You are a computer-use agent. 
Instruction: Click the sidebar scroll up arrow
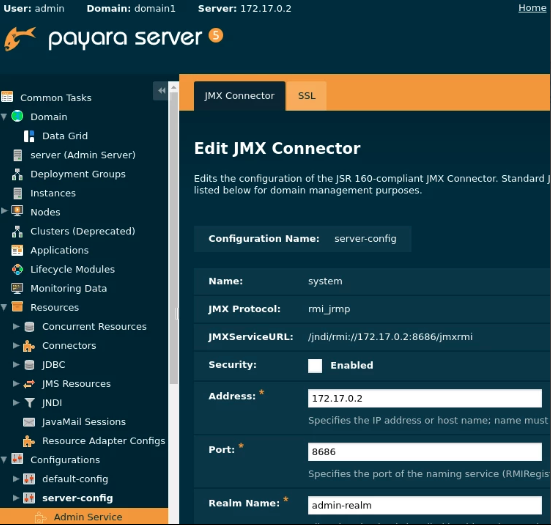click(174, 87)
